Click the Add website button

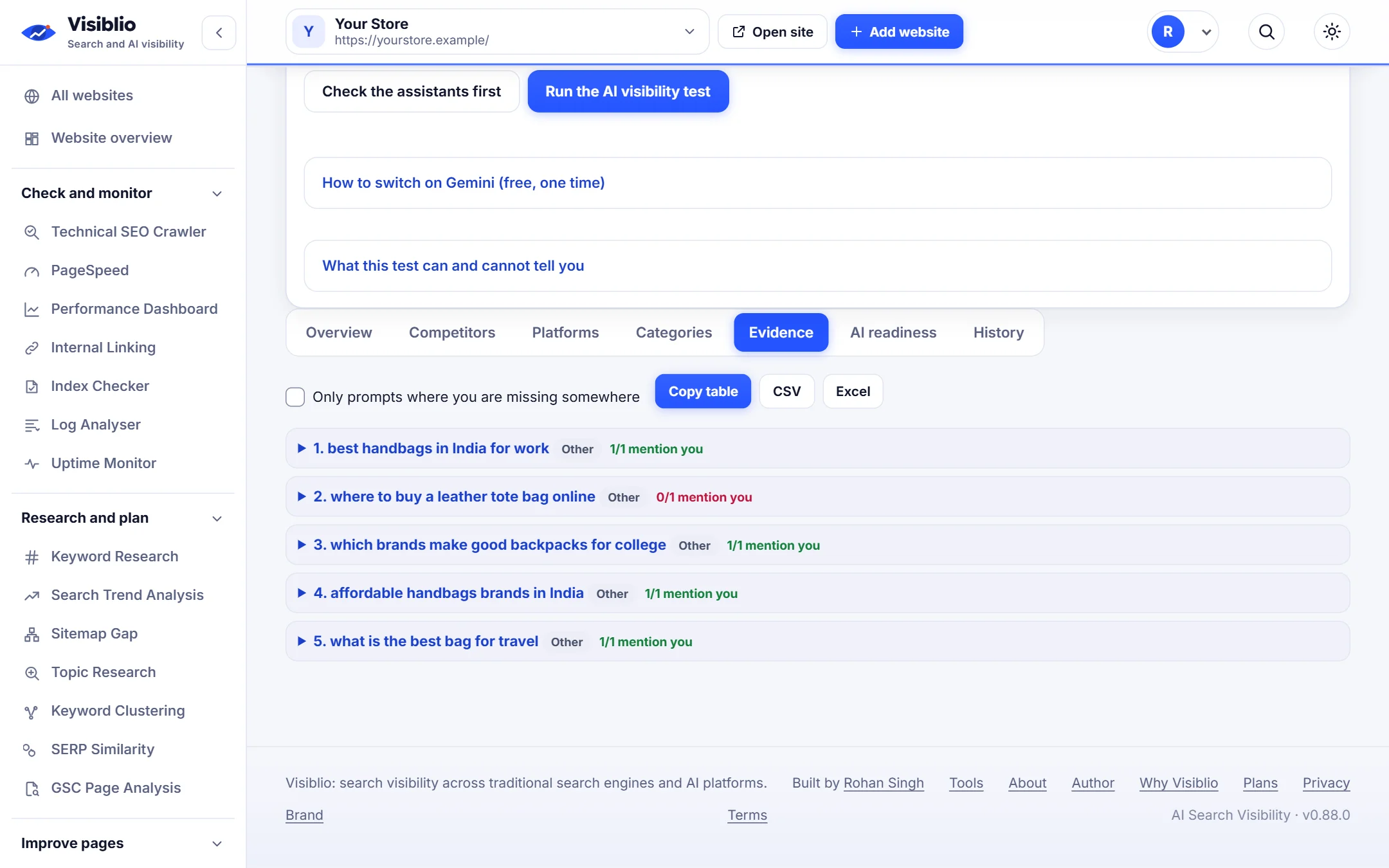pos(899,32)
